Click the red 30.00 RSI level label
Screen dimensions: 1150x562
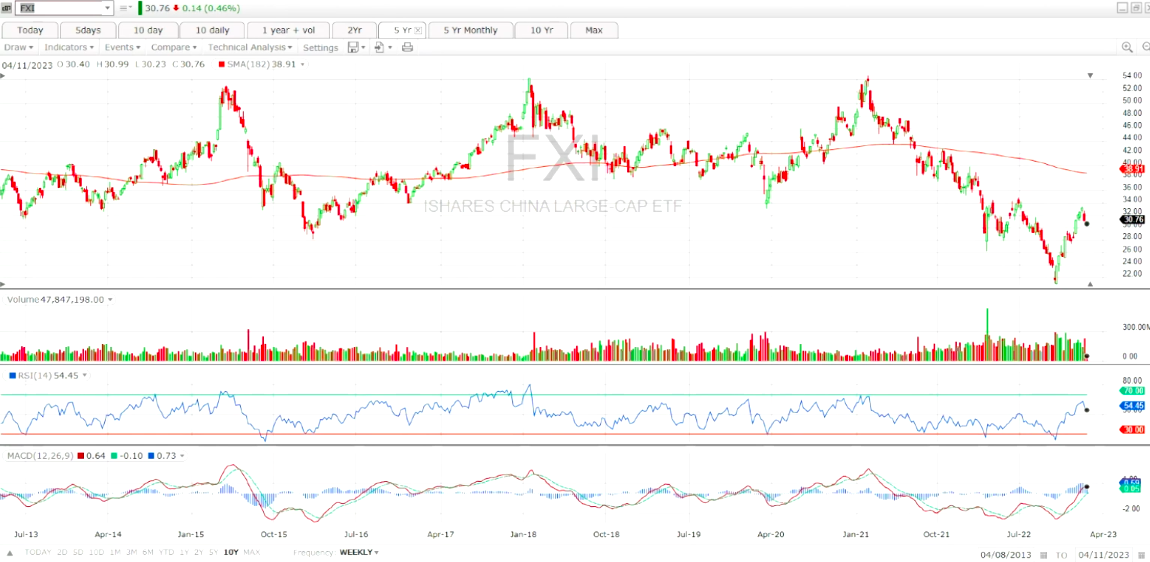click(x=1133, y=430)
